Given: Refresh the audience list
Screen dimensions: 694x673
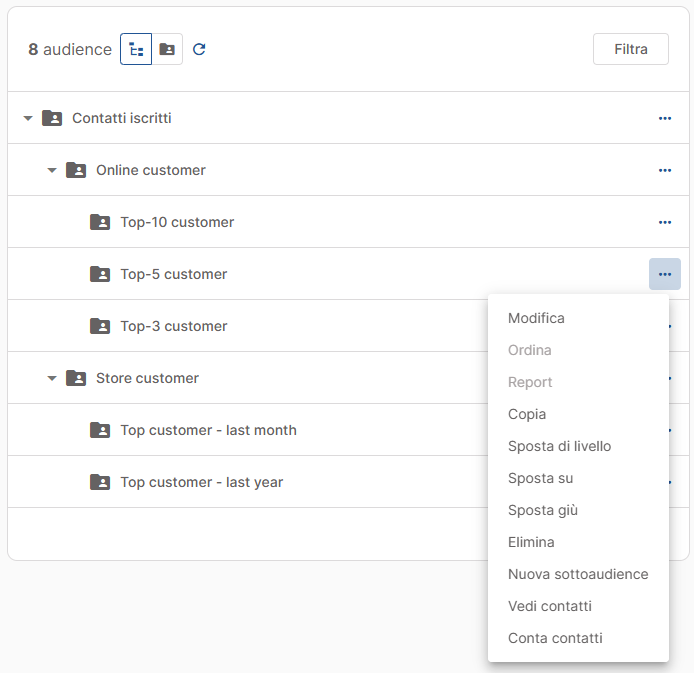Looking at the screenshot, I should (199, 49).
